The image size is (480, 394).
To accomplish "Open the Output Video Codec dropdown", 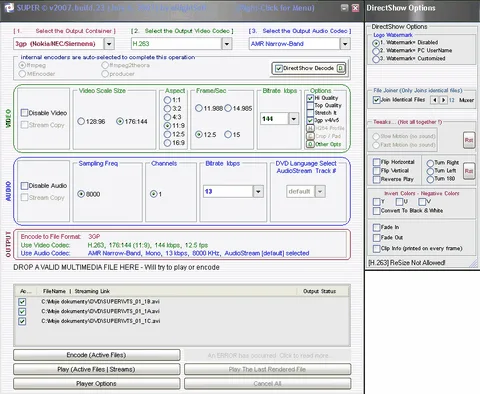I will click(x=227, y=44).
